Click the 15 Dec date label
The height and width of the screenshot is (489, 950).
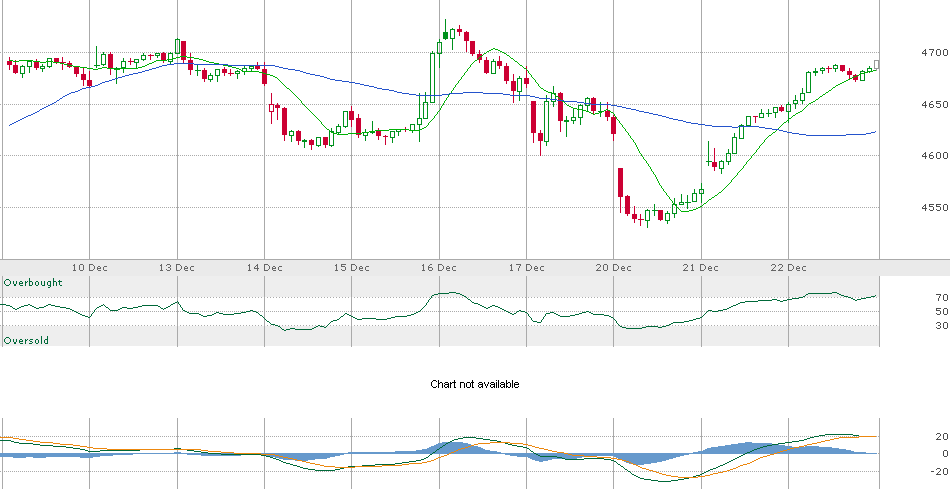(x=352, y=267)
